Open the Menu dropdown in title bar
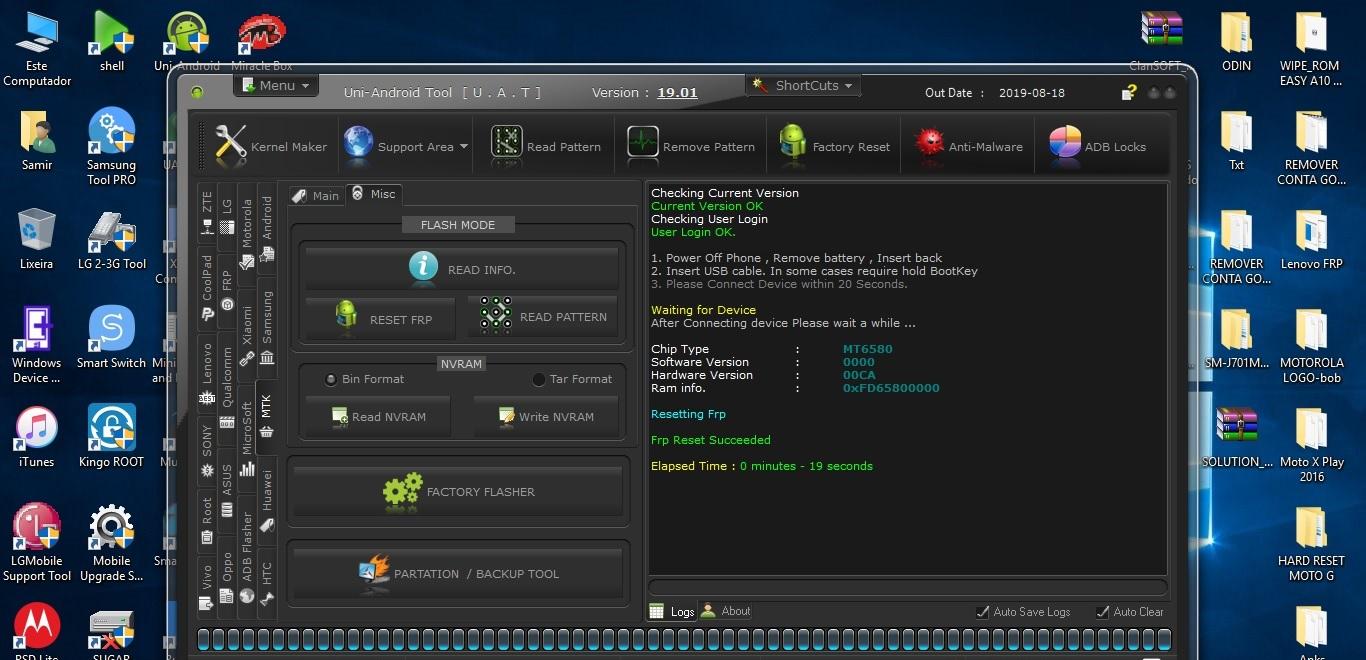 pos(276,85)
